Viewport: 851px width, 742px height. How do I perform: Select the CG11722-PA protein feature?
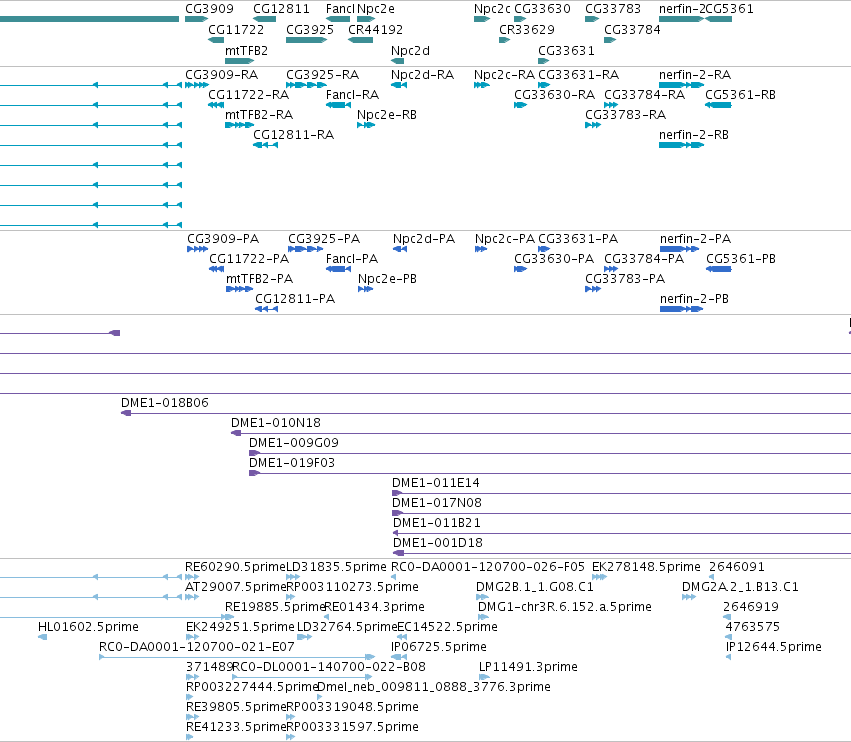tap(217, 269)
